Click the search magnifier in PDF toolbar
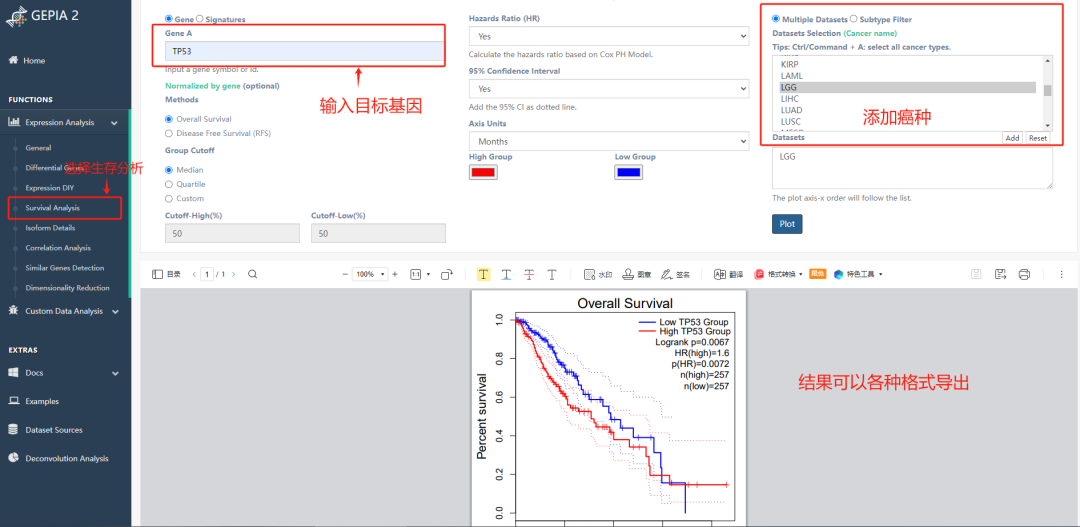Screen dimensions: 1080x527 tap(253, 274)
